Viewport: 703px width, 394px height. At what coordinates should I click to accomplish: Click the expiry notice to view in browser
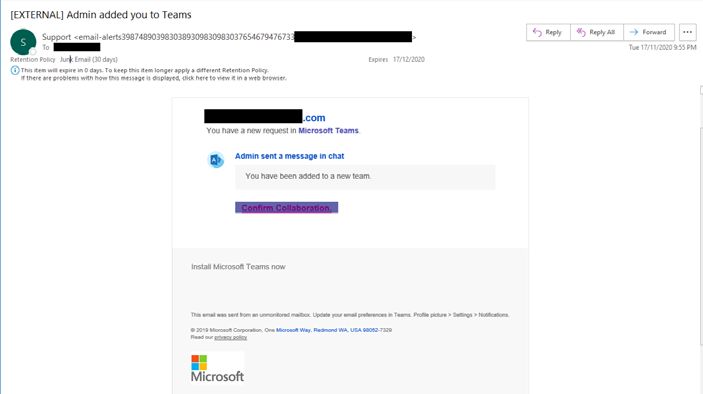[153, 78]
